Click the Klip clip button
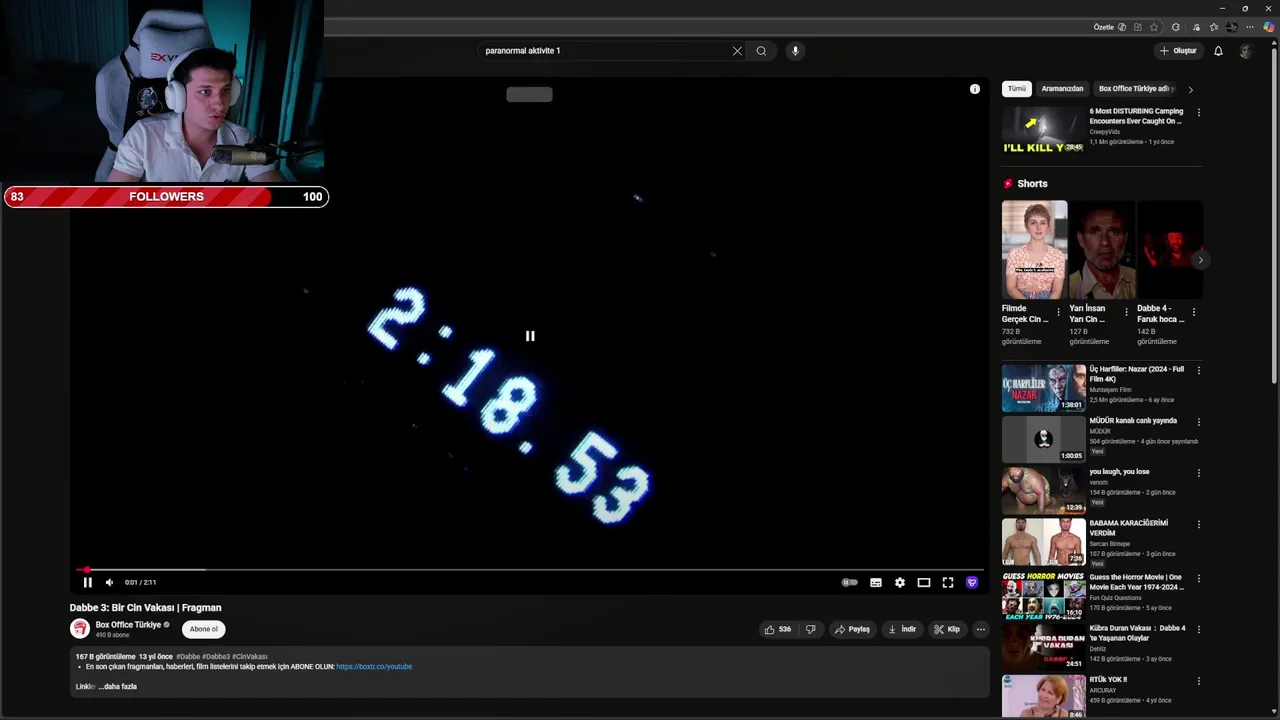 pos(947,629)
